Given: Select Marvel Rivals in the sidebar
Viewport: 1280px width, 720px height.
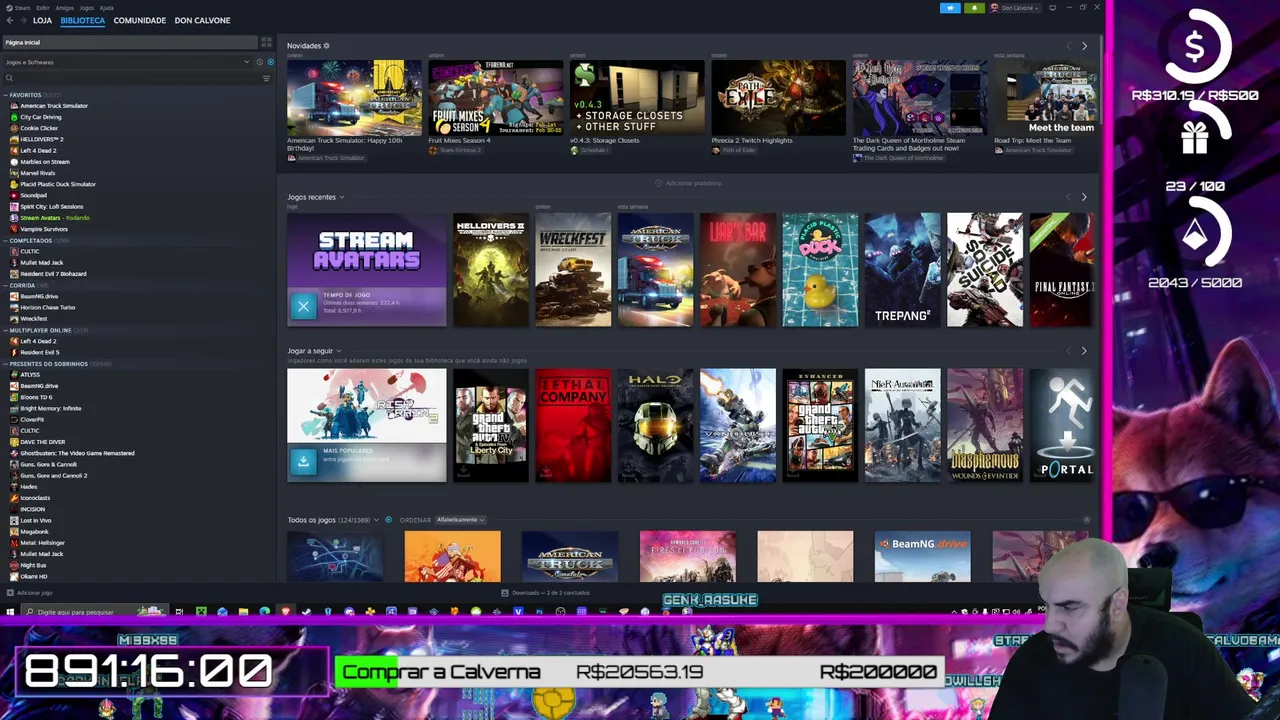Looking at the screenshot, I should [37, 173].
